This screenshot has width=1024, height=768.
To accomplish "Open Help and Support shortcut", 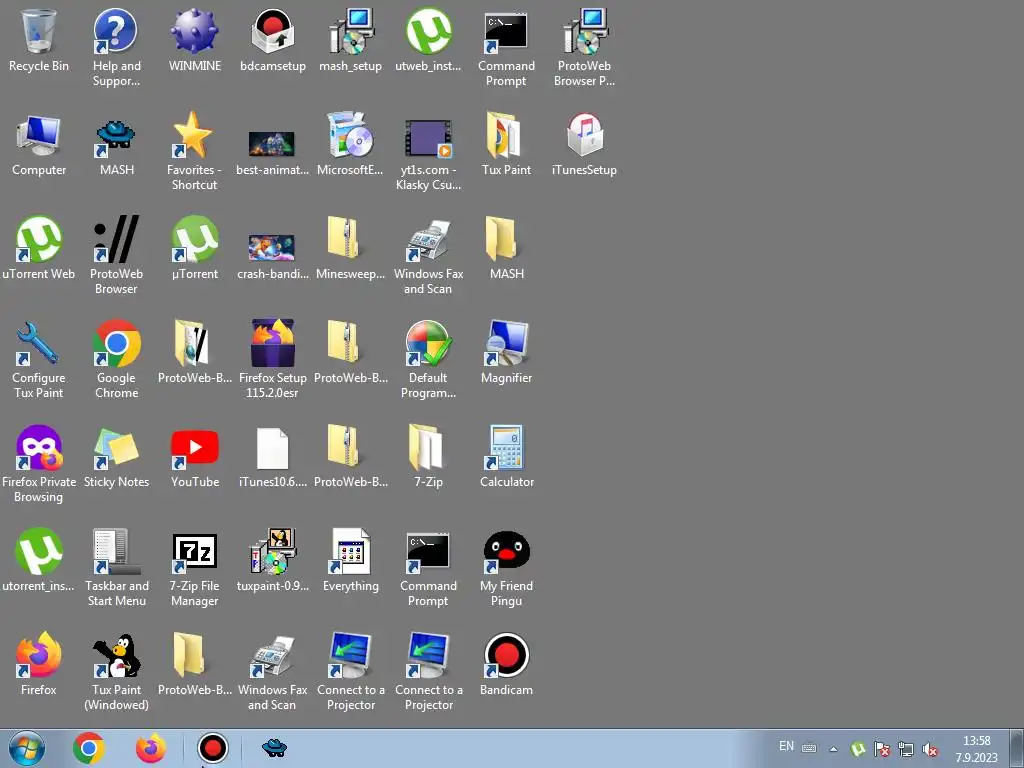I will tap(116, 31).
